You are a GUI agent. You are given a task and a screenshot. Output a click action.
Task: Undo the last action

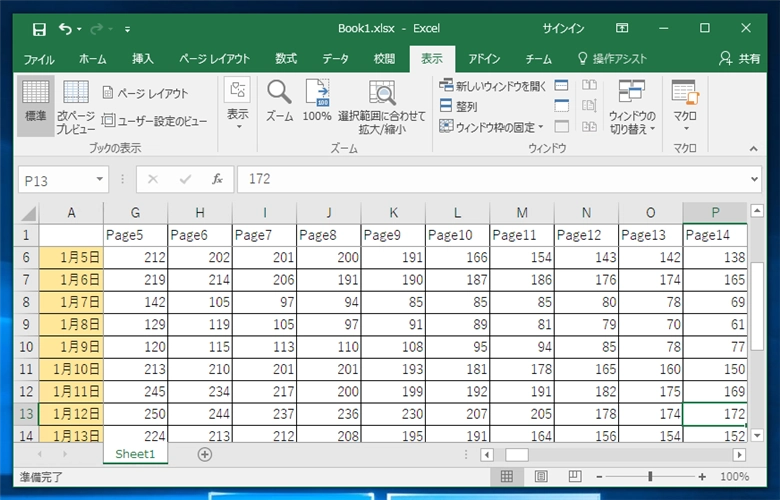[x=65, y=29]
